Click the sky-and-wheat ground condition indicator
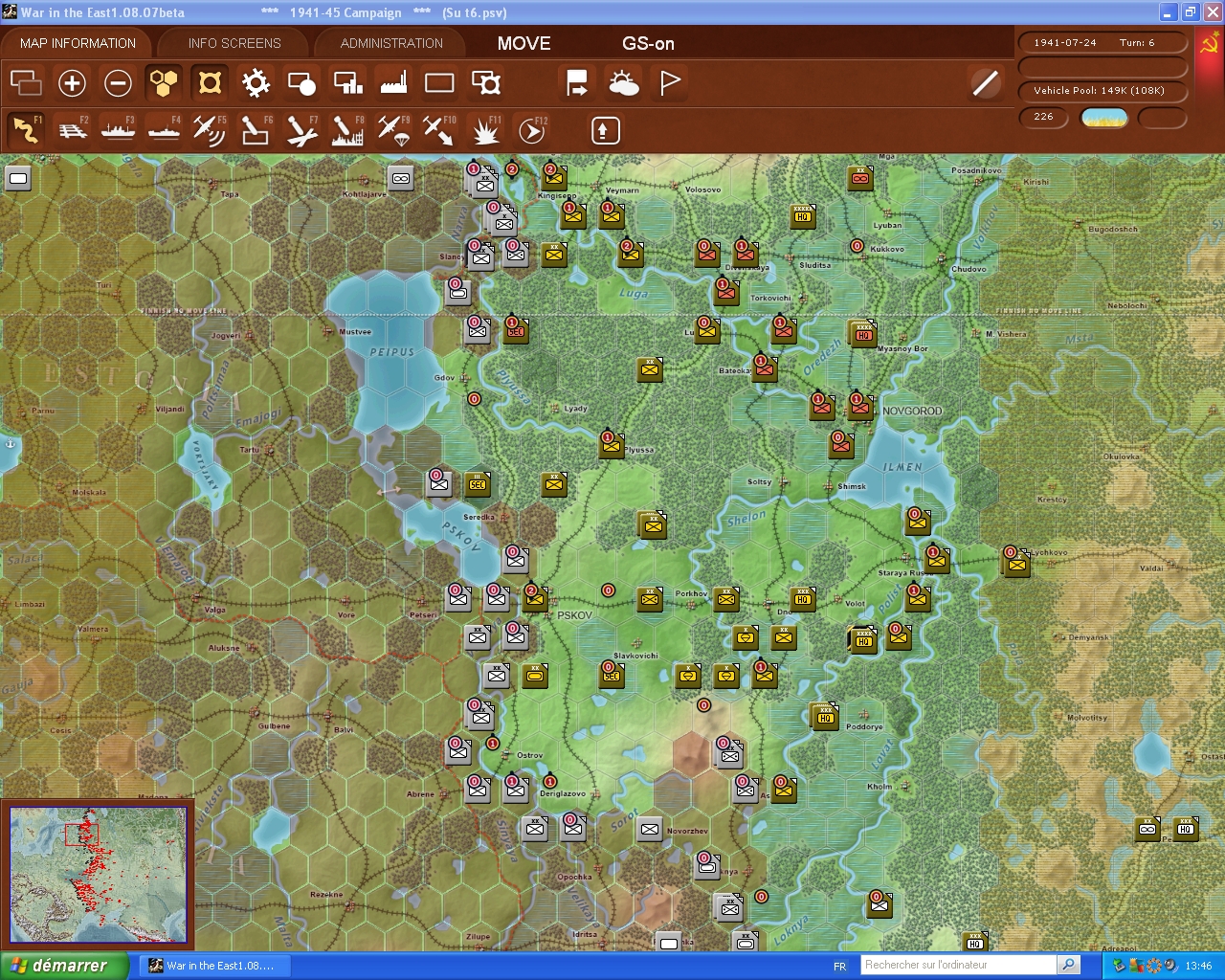The image size is (1225, 980). pos(1103,118)
